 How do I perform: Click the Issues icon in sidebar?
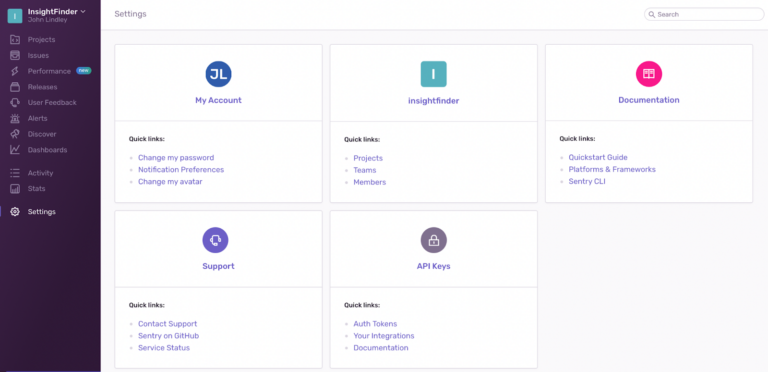coord(15,55)
